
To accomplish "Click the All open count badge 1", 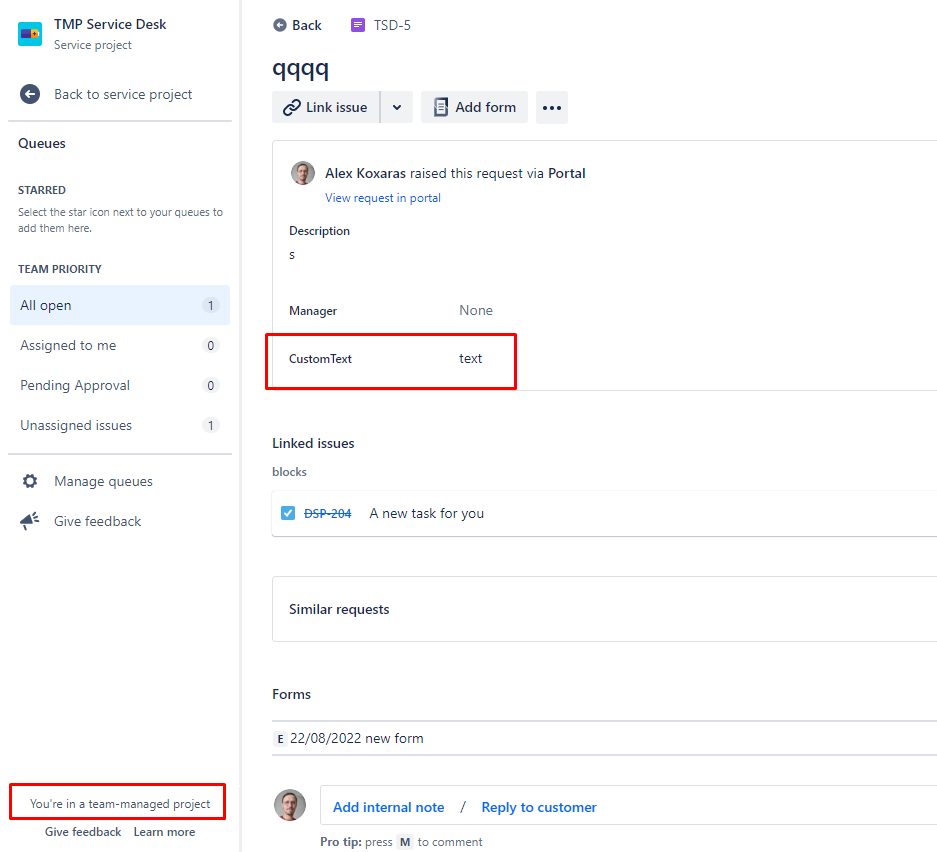I will pos(210,305).
